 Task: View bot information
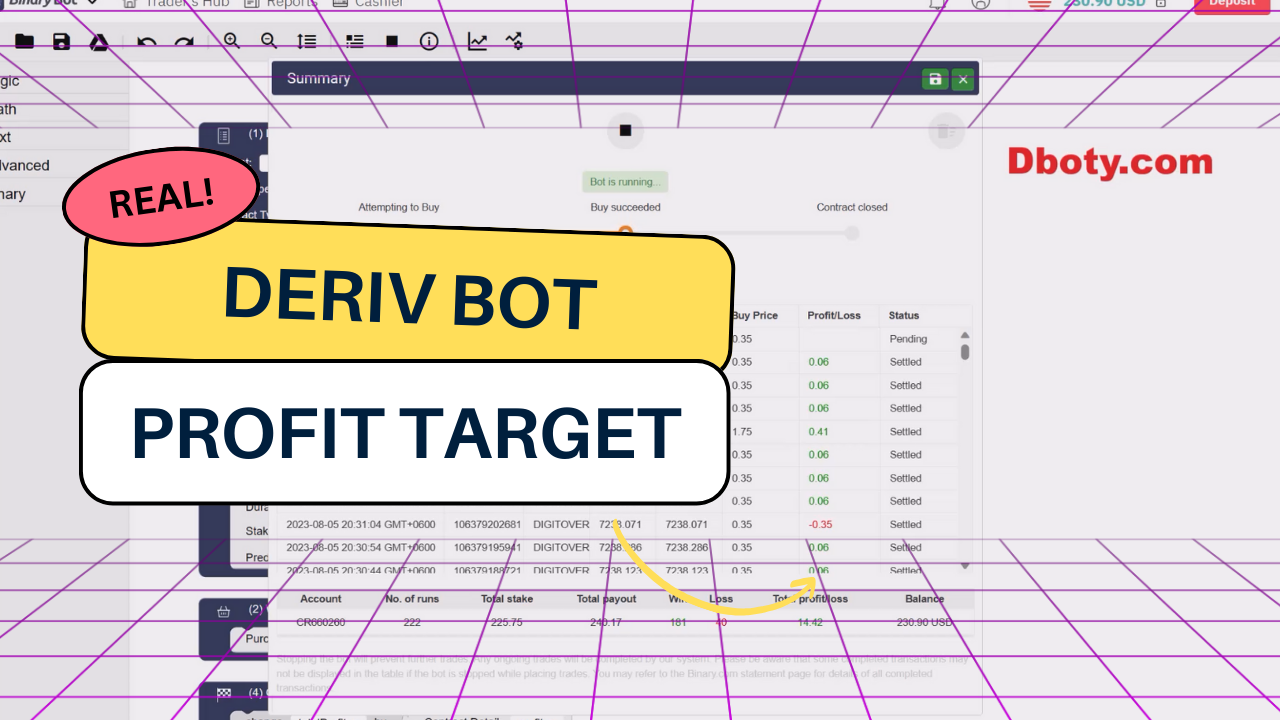(x=429, y=41)
